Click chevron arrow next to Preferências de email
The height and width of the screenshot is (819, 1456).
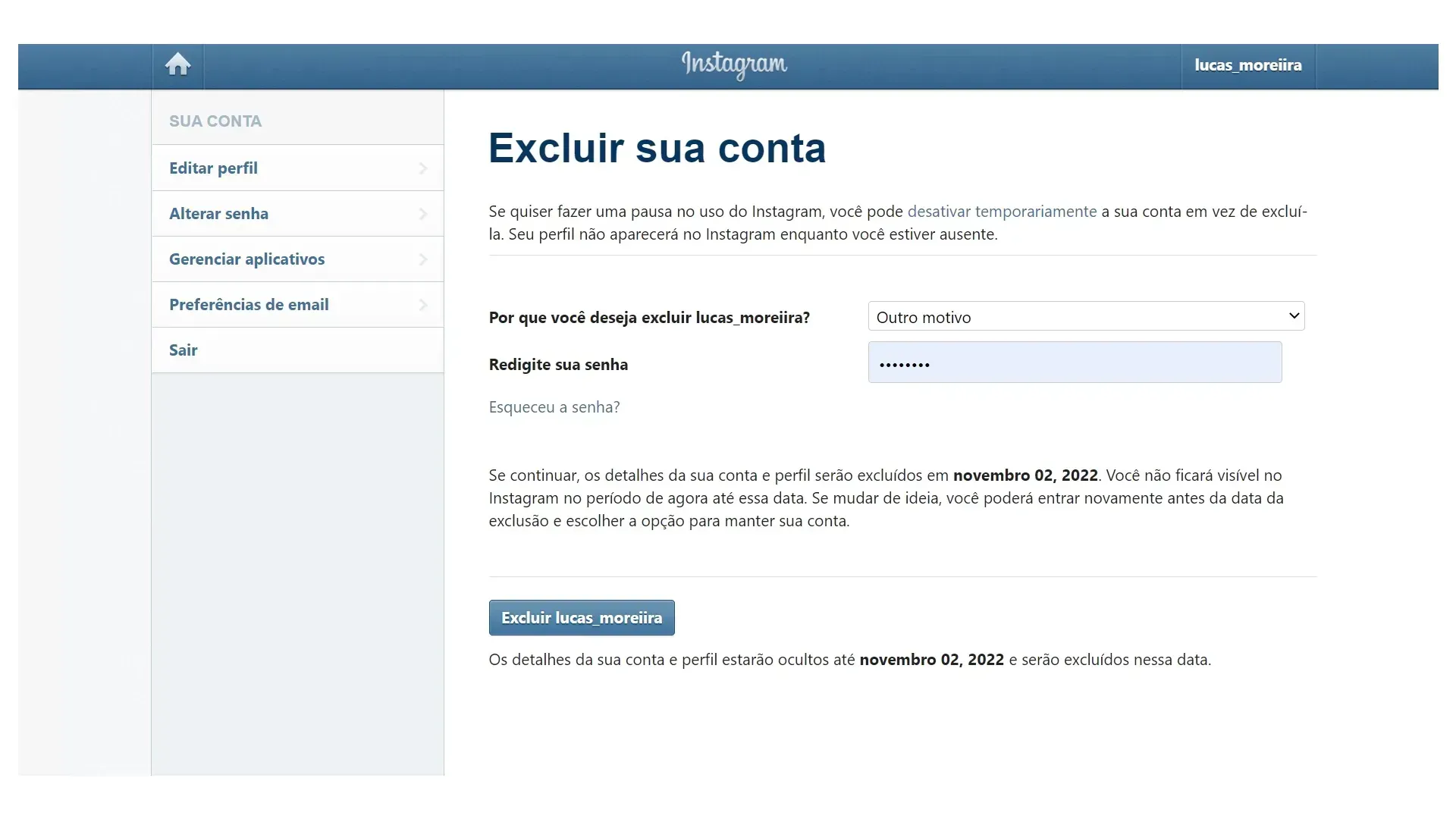point(423,305)
